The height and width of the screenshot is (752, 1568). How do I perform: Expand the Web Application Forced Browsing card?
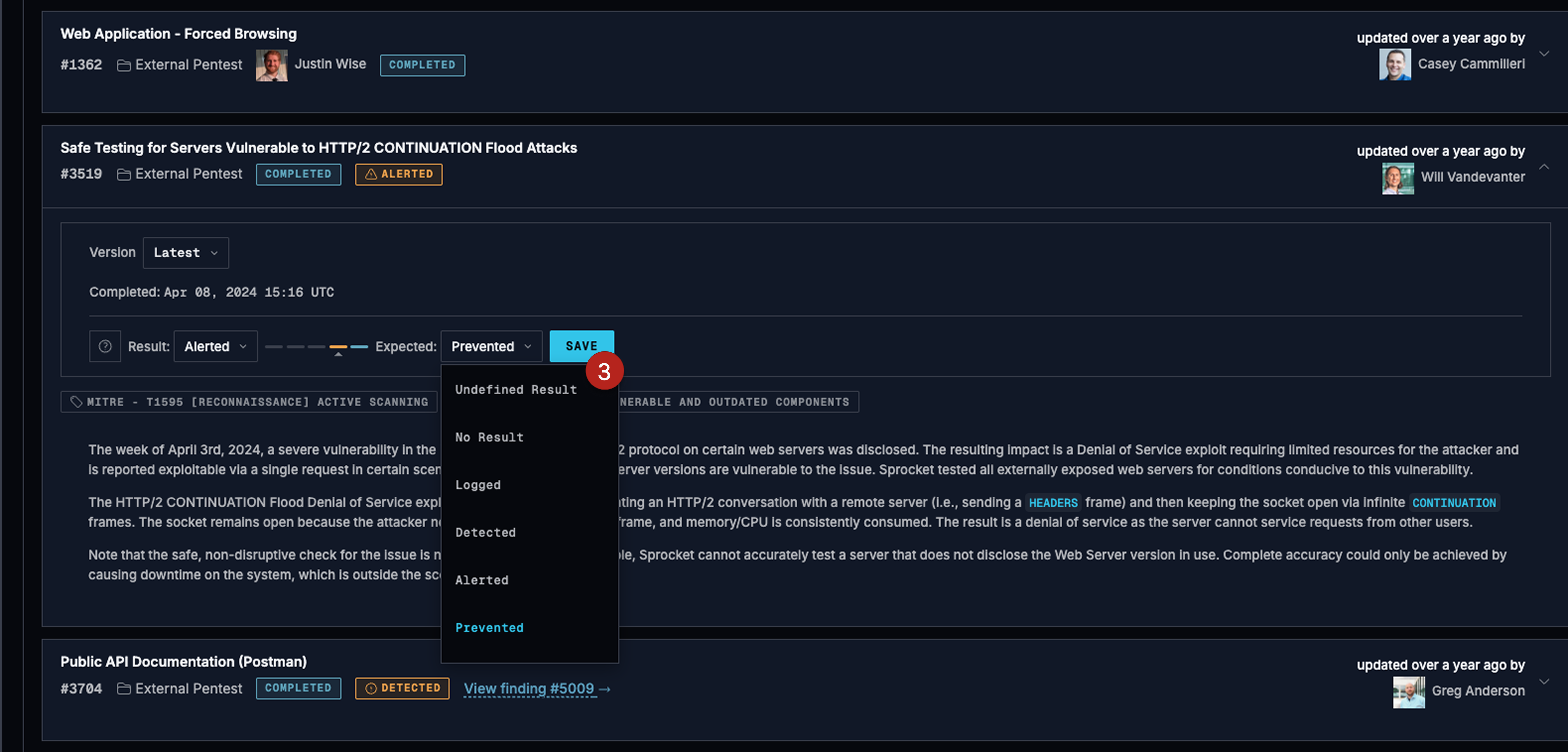[x=1544, y=54]
